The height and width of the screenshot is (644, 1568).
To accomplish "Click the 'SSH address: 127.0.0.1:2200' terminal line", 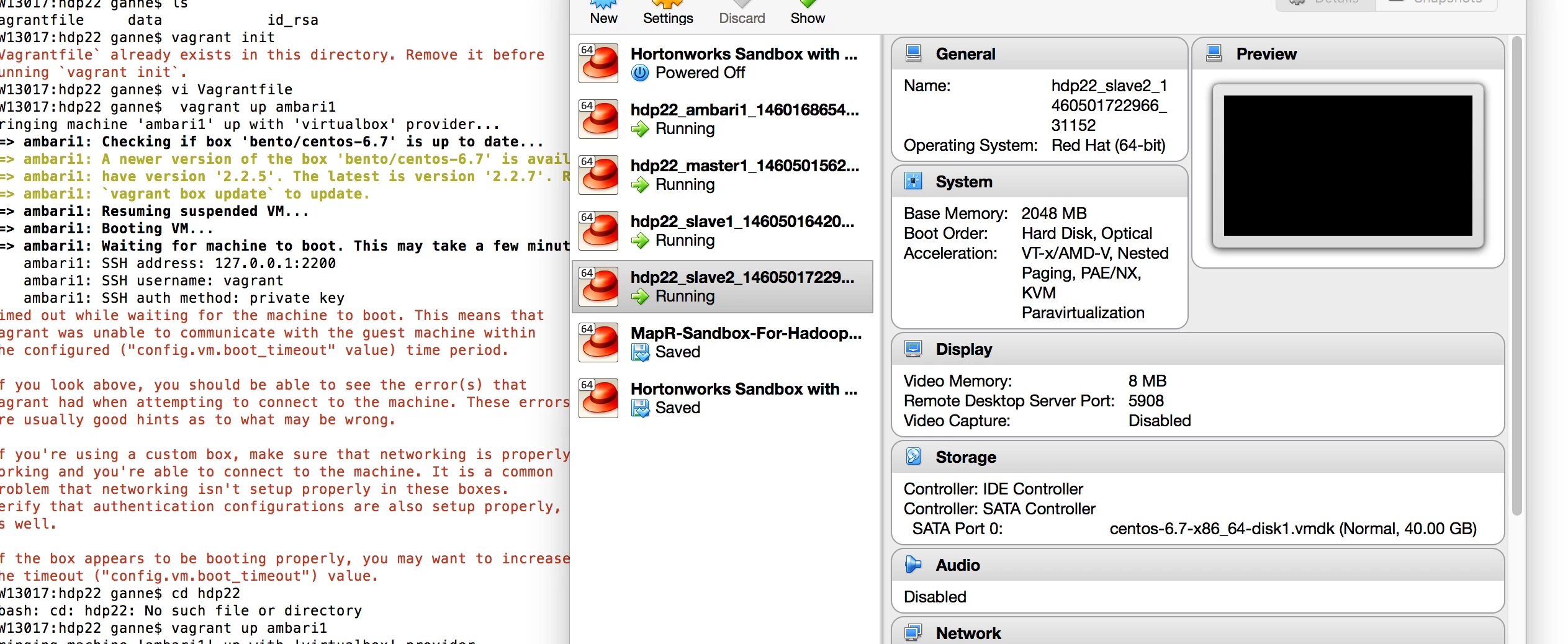I will 179,263.
